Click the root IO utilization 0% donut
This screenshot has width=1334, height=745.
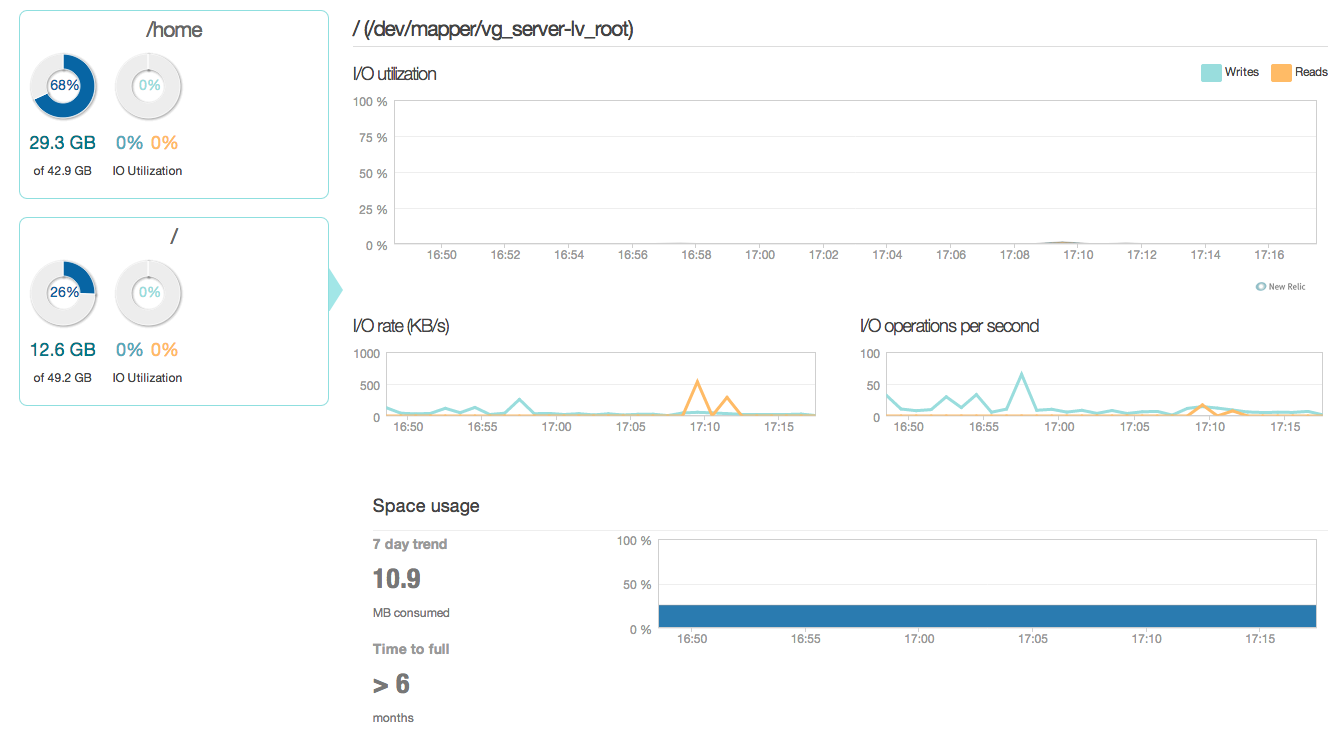[149, 293]
